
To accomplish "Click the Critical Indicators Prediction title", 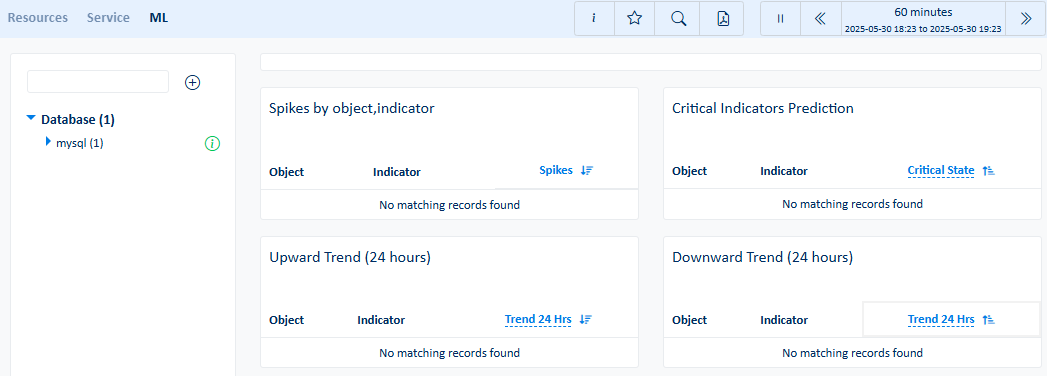I will click(x=763, y=108).
